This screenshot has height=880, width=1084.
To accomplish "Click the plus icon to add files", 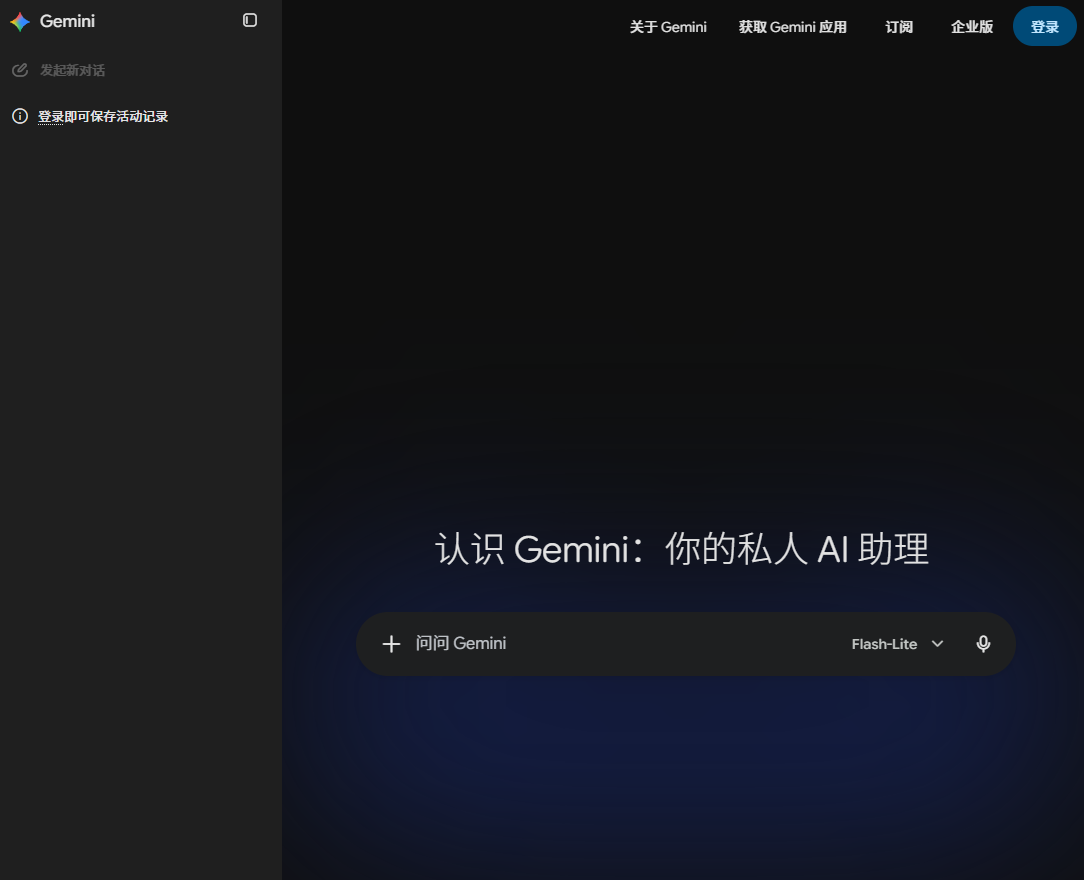I will pos(391,644).
